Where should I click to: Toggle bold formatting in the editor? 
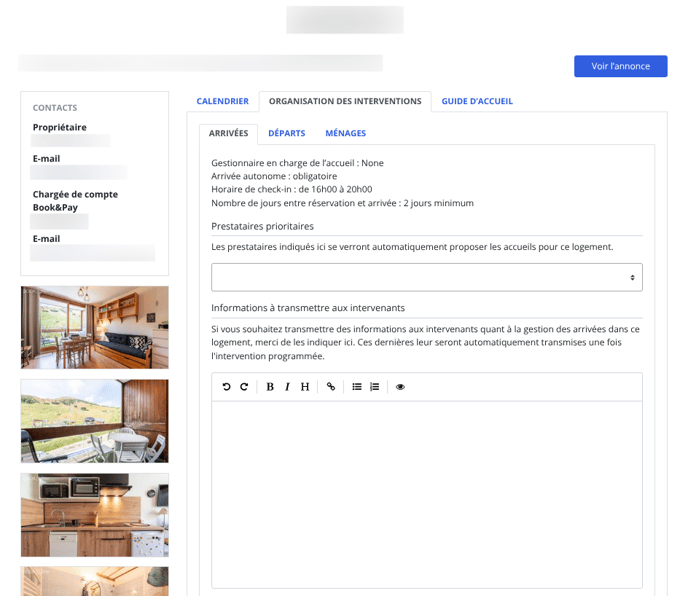270,387
